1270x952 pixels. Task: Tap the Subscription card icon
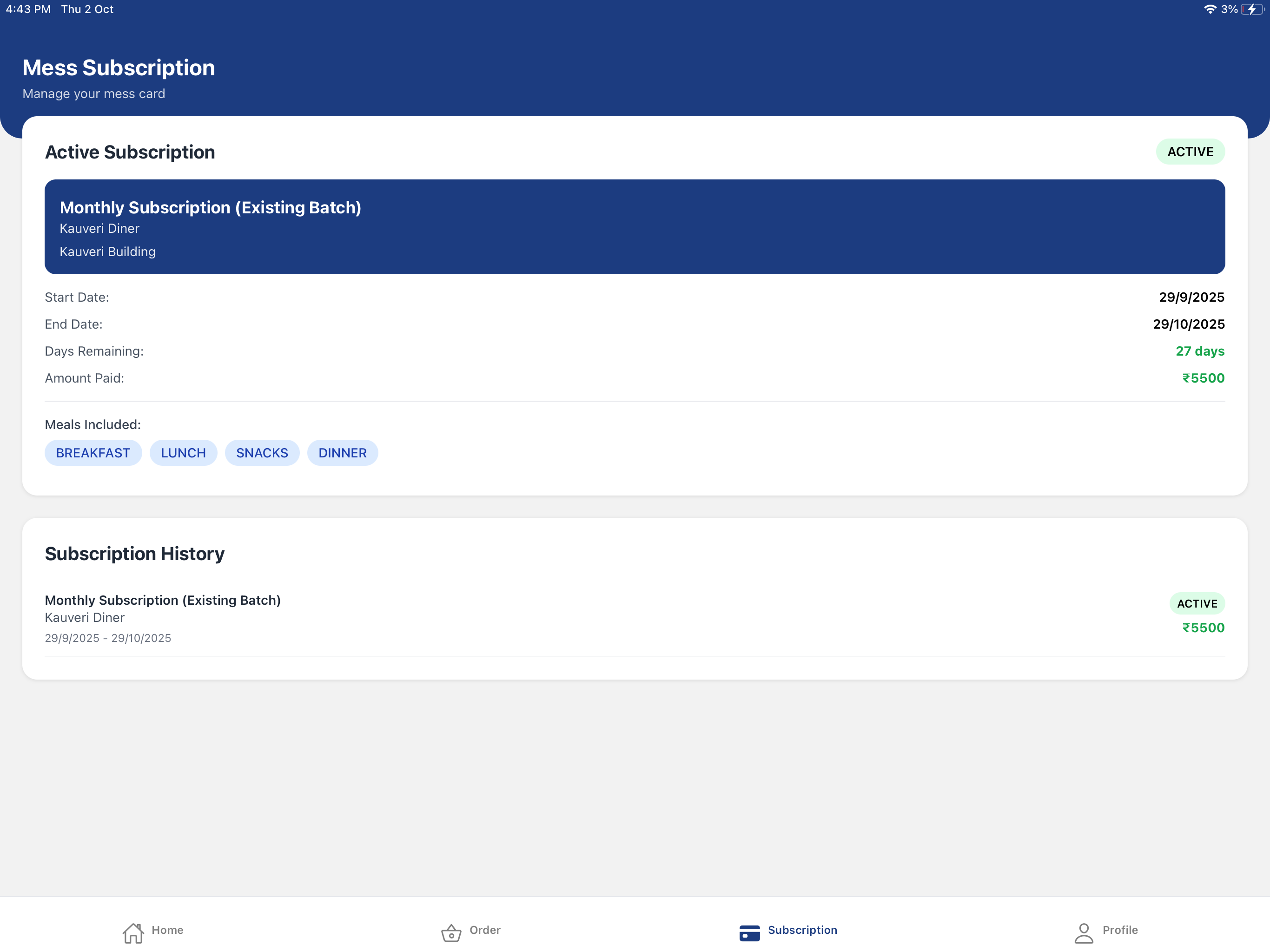[x=749, y=933]
